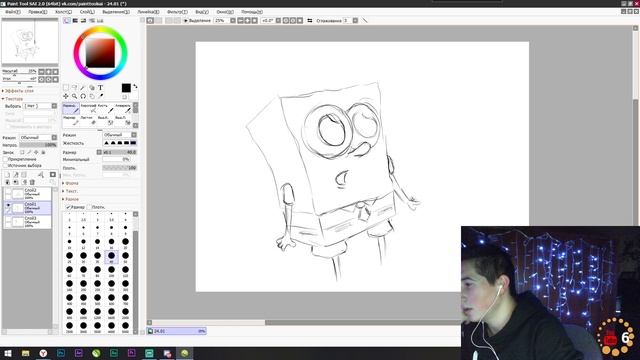Screen dimensions: 640x360
Task: Expand the Эффекты слоя section
Action: tap(18, 91)
